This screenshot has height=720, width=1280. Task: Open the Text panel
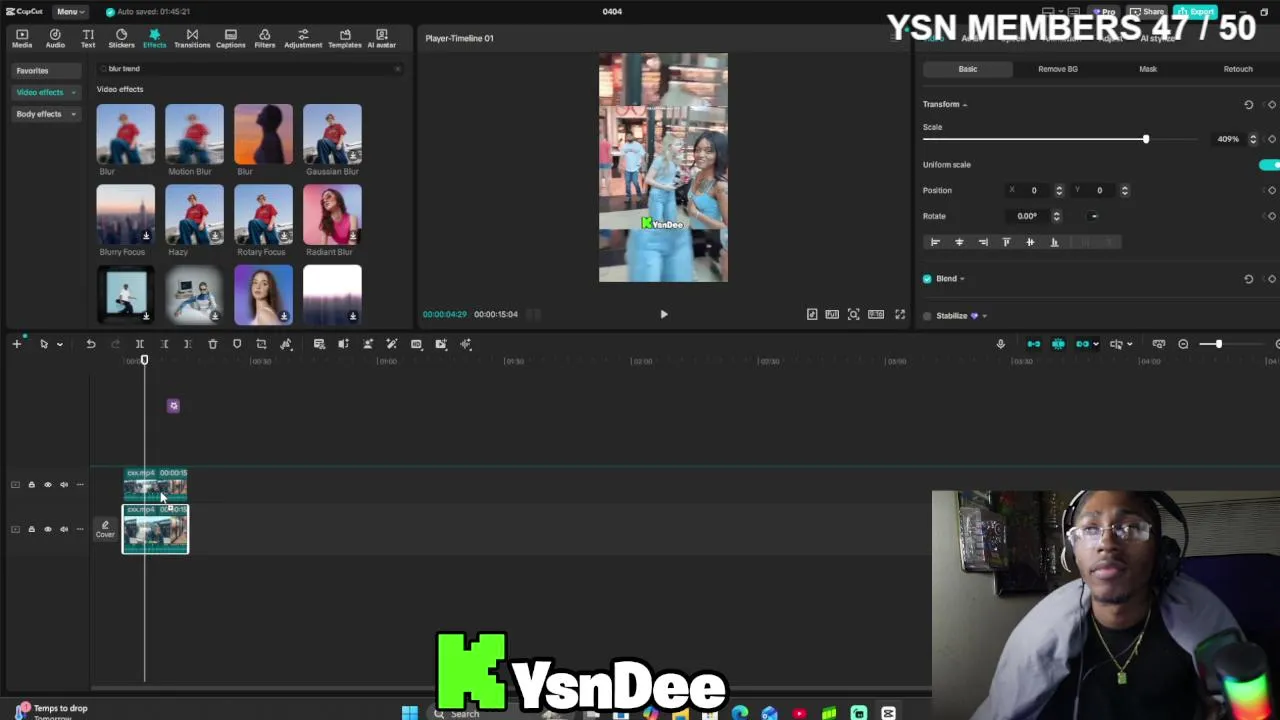[x=88, y=38]
